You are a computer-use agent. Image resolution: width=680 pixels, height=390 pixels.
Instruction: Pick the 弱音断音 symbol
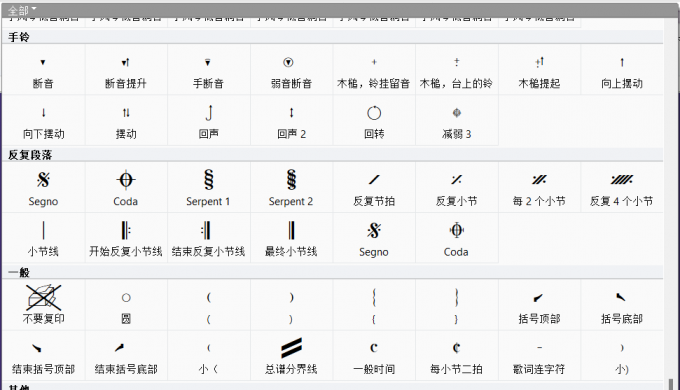pos(291,70)
